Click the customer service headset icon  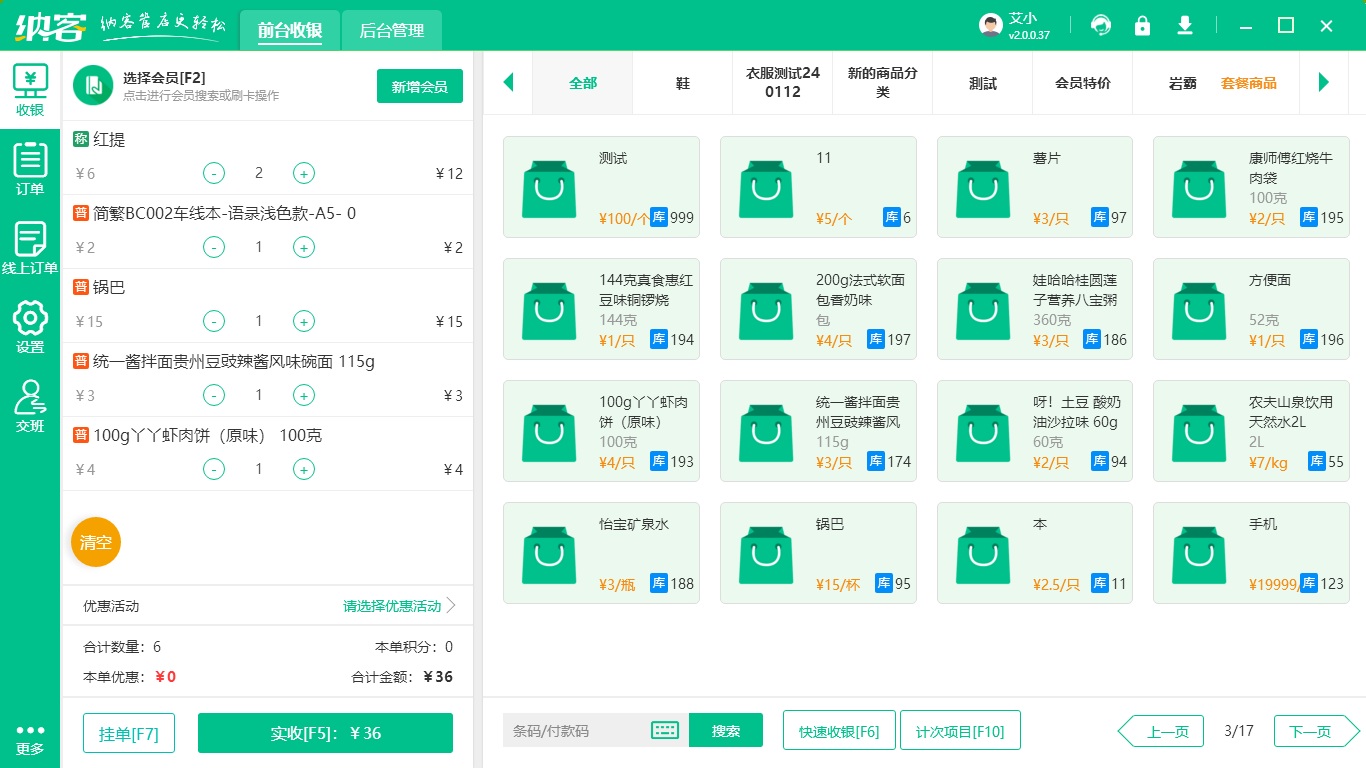coord(1101,25)
